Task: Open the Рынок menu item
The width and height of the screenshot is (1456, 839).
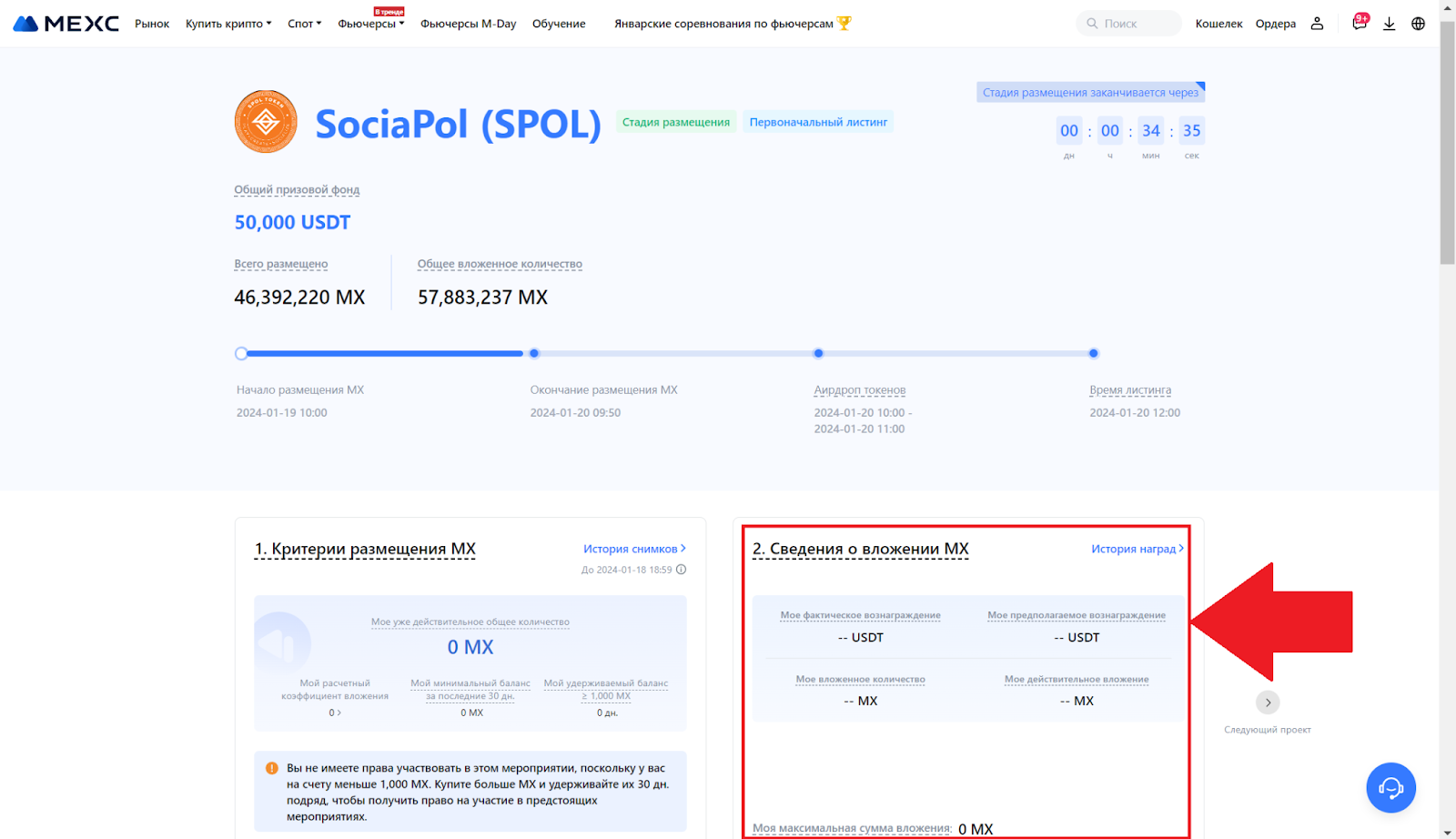Action: pyautogui.click(x=152, y=24)
